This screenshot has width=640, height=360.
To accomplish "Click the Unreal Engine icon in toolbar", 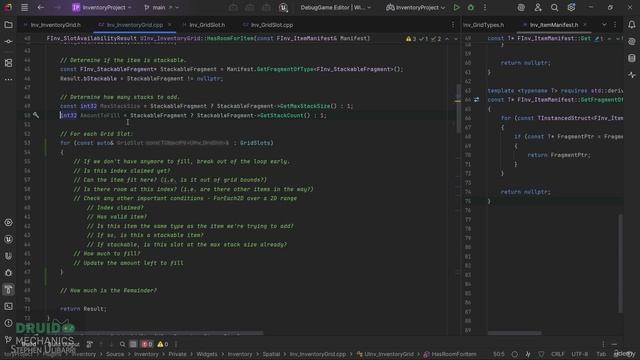I will coord(283,7).
